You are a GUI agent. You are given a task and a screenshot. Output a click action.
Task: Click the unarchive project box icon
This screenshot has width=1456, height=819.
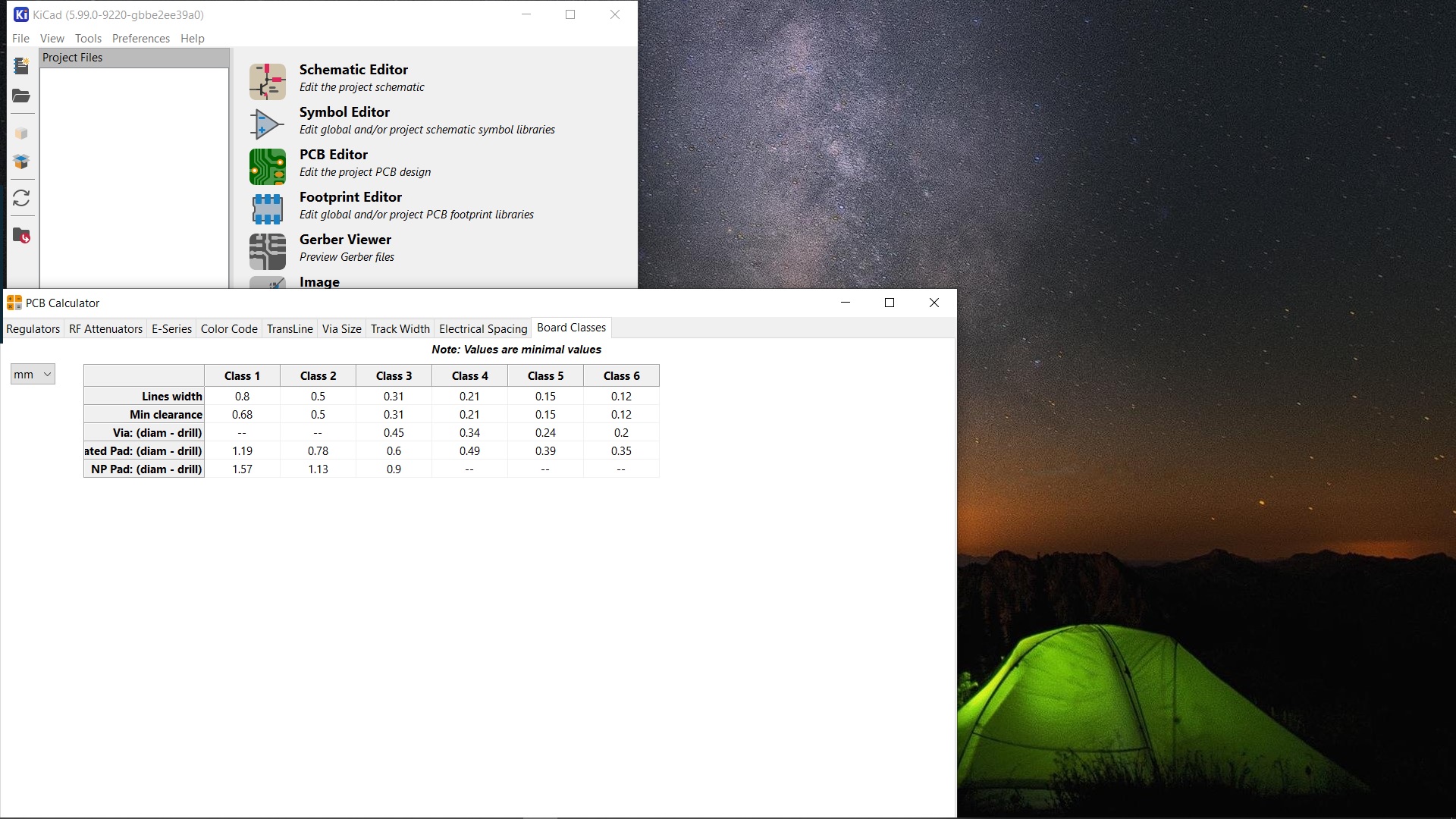point(21,162)
